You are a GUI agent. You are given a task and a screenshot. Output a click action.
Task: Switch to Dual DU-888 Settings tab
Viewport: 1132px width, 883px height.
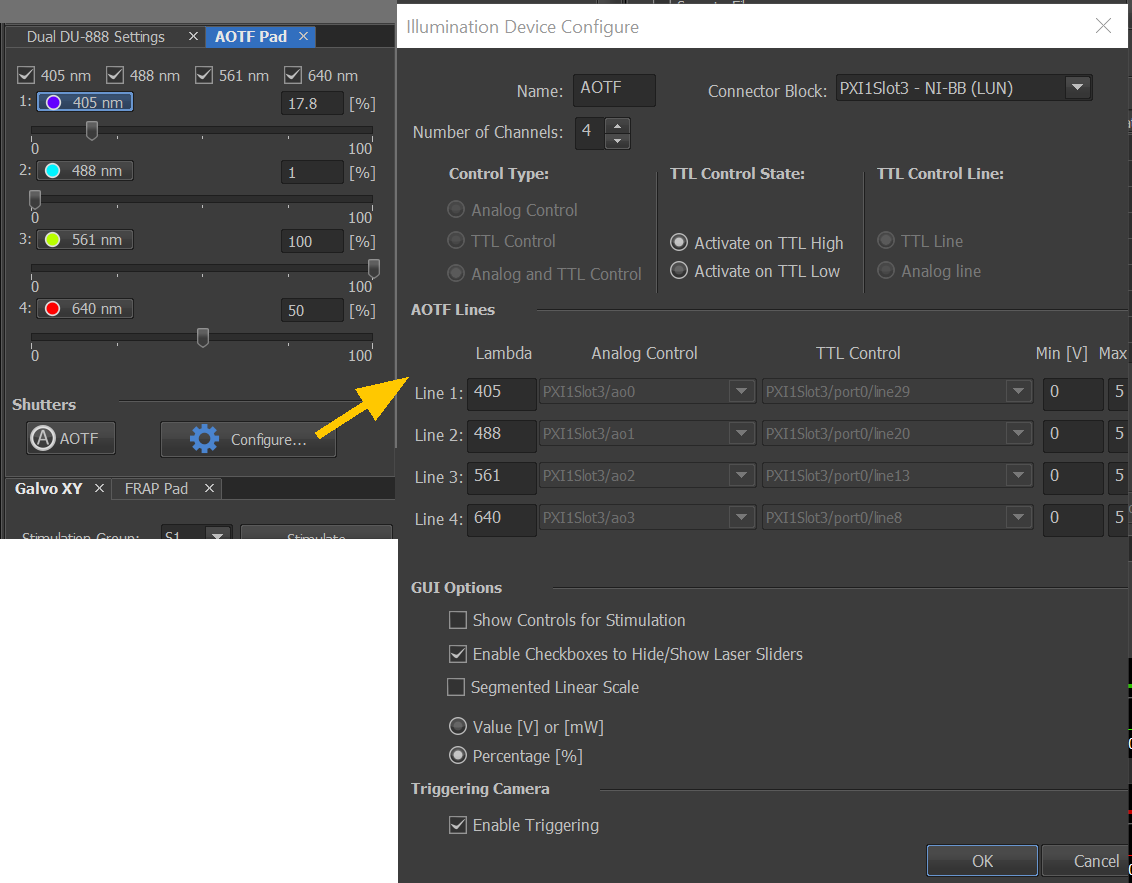pyautogui.click(x=96, y=37)
